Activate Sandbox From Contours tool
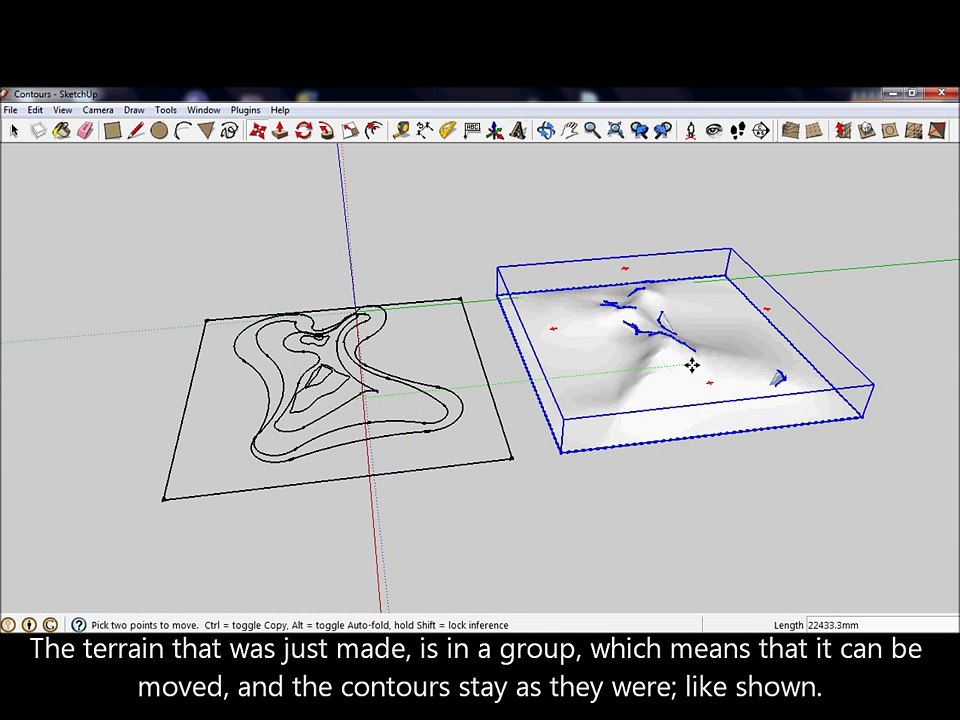960x720 pixels. pyautogui.click(x=790, y=130)
